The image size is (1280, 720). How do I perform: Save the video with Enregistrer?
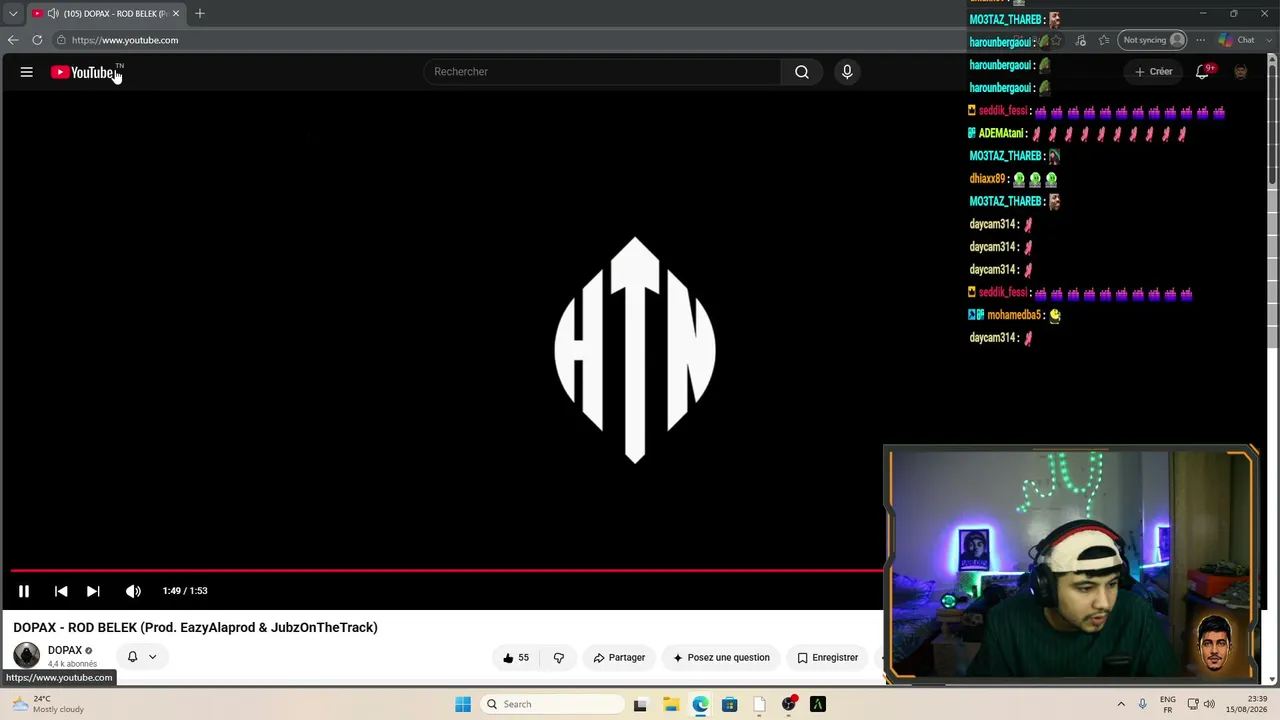[828, 657]
